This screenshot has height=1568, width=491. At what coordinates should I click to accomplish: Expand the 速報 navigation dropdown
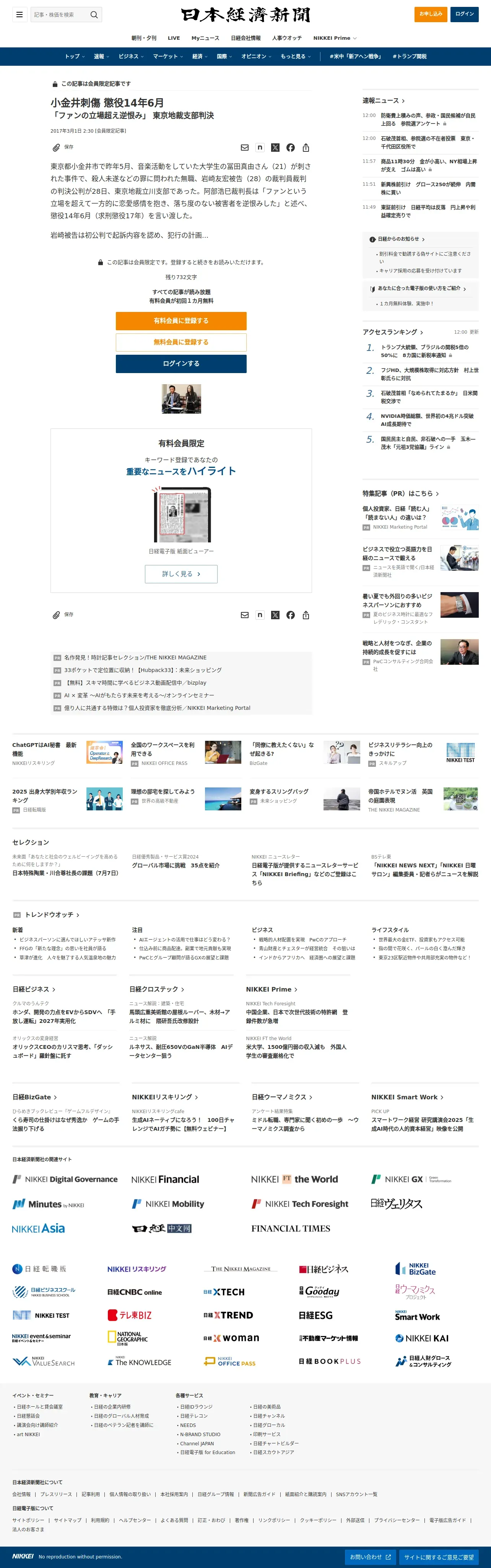[x=101, y=57]
